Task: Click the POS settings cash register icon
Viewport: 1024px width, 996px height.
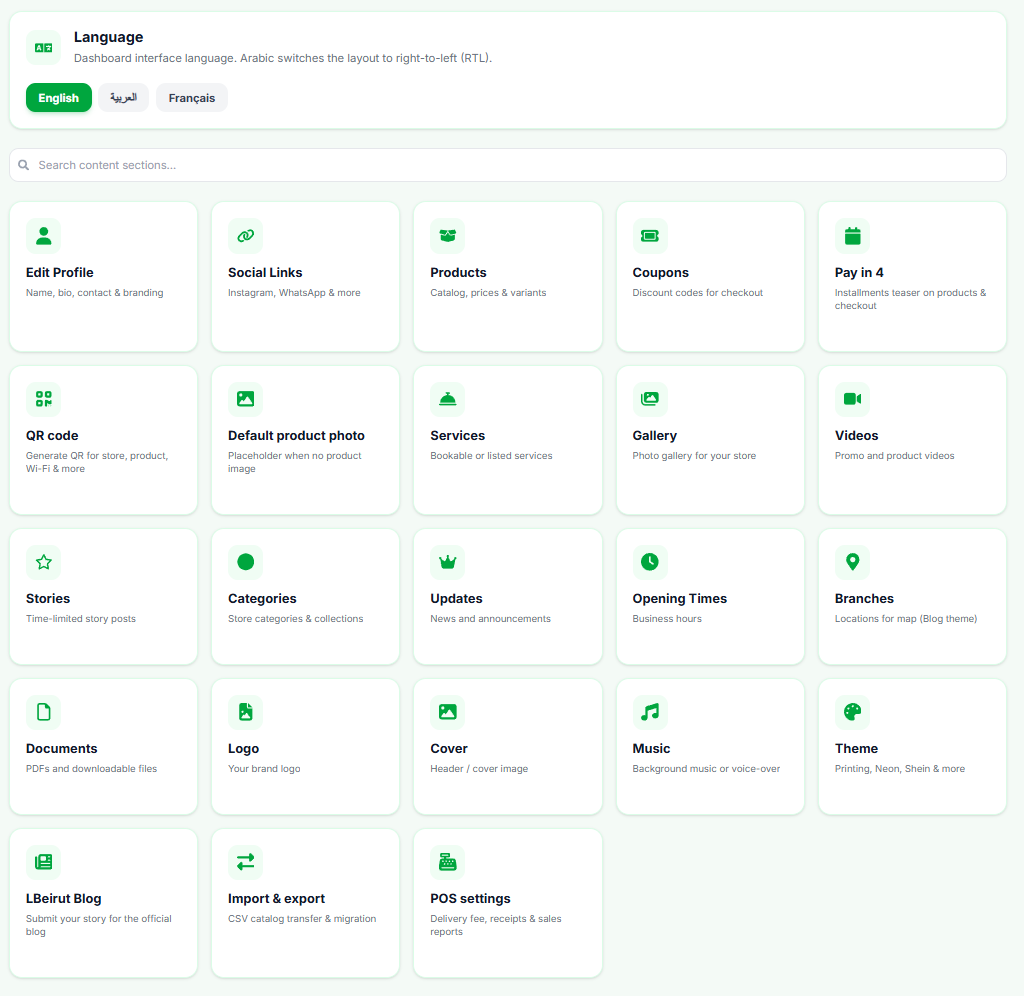Action: click(x=448, y=862)
